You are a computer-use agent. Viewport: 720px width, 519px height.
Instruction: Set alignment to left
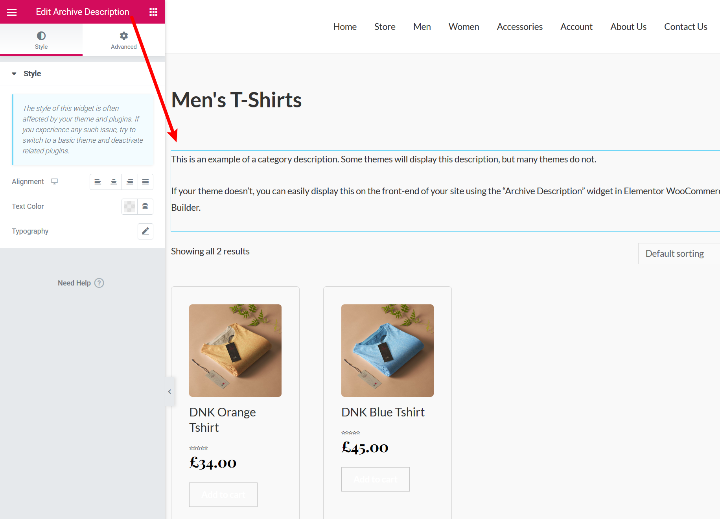98,181
